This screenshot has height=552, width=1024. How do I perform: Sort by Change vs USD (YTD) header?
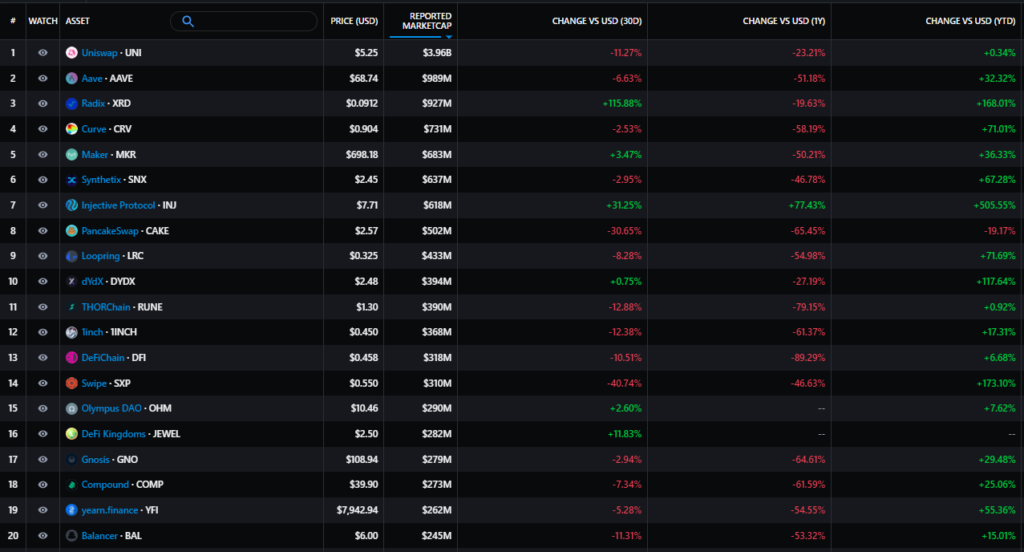click(x=970, y=21)
